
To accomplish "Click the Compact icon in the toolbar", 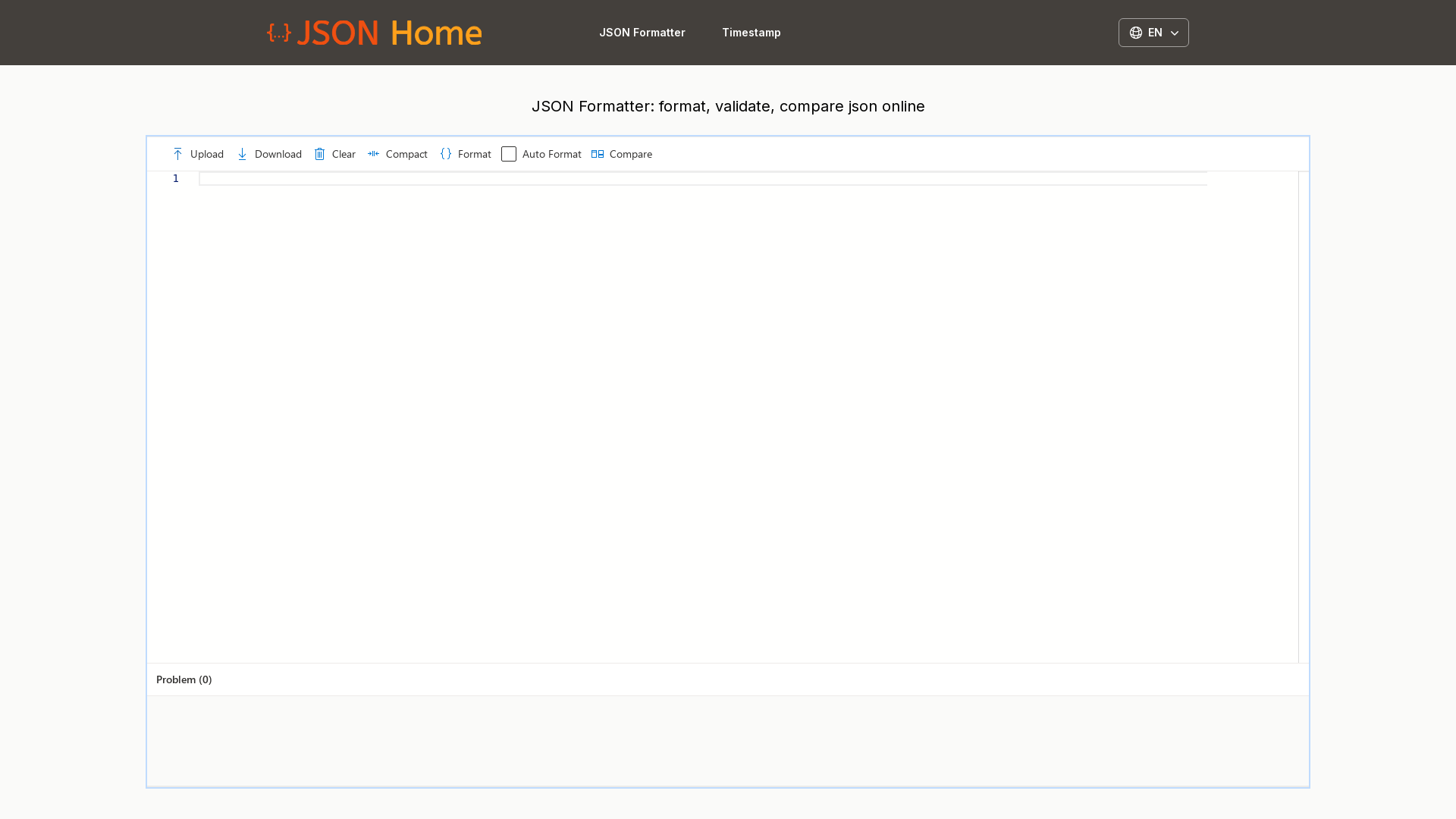I will (373, 154).
